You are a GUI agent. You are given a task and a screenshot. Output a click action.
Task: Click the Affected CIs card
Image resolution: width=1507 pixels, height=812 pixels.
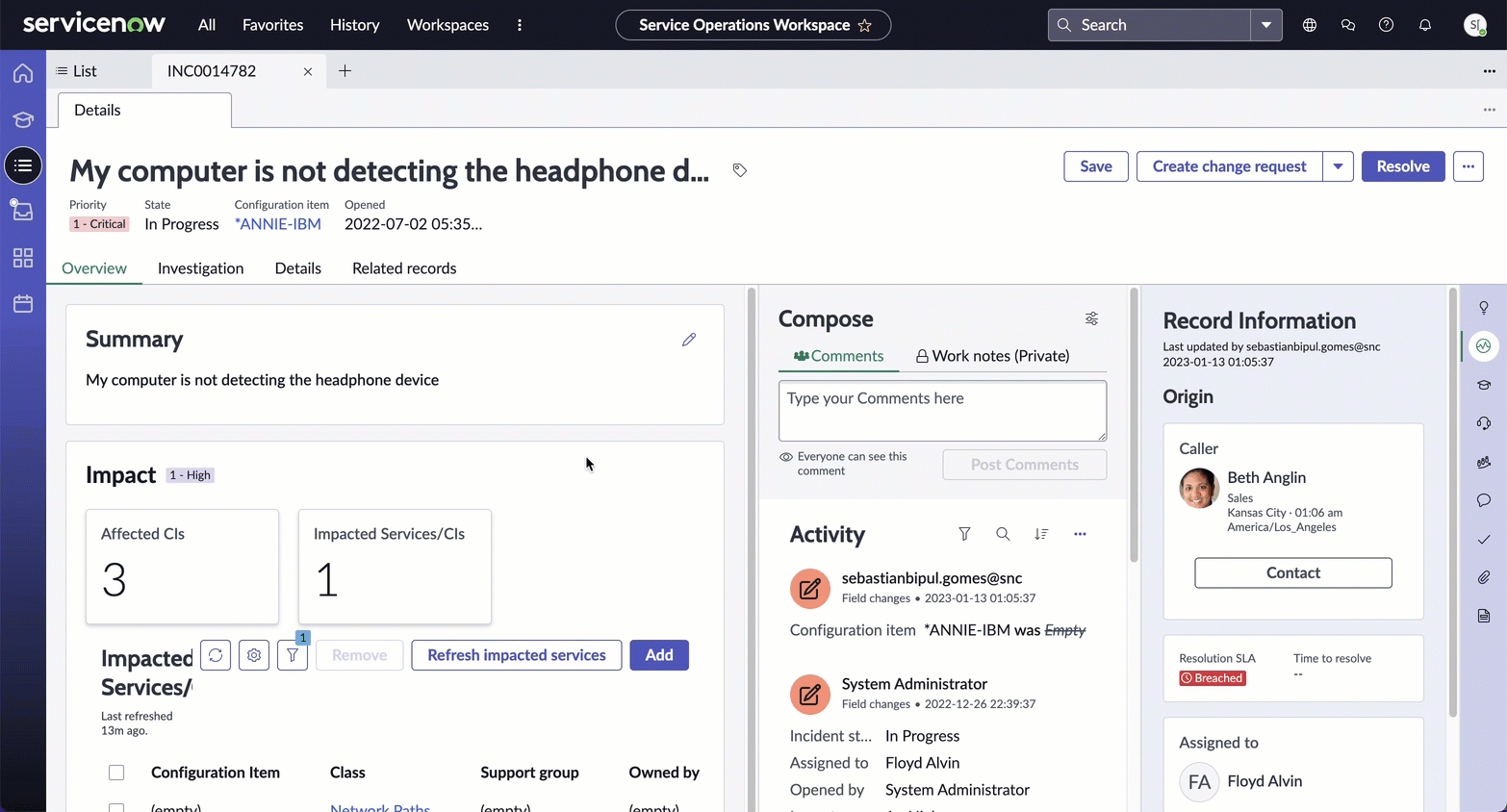tap(183, 567)
